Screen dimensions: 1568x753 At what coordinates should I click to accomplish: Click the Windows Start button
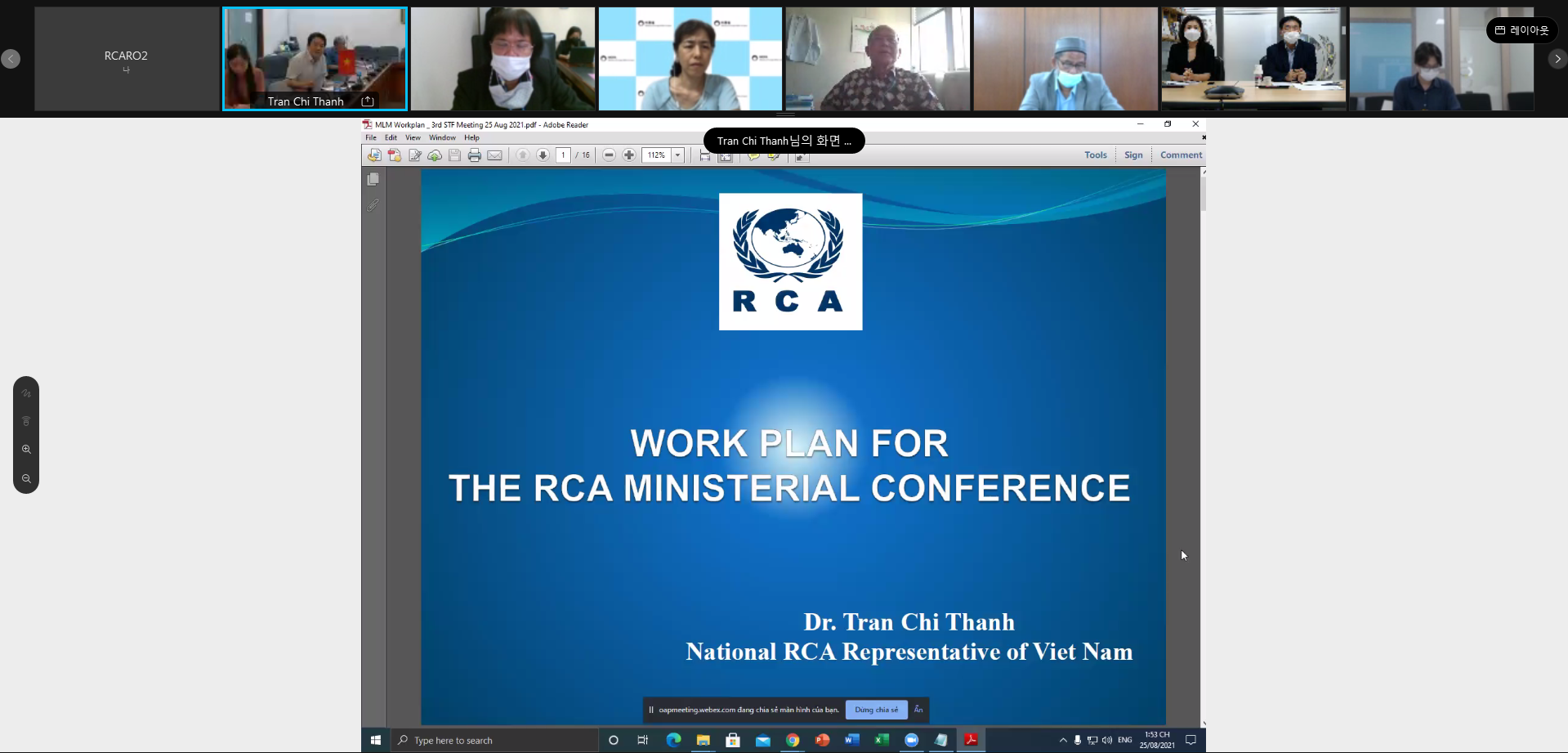click(x=376, y=740)
